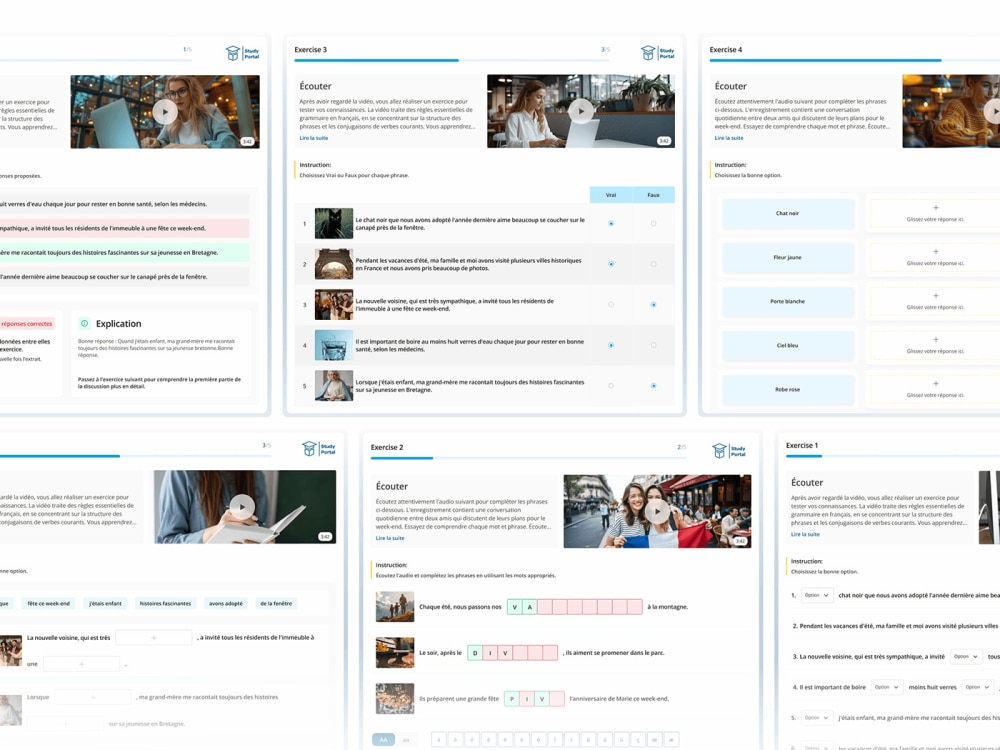This screenshot has width=1000, height=750.
Task: Click the plus icon beside Fleur jaune
Action: point(936,252)
